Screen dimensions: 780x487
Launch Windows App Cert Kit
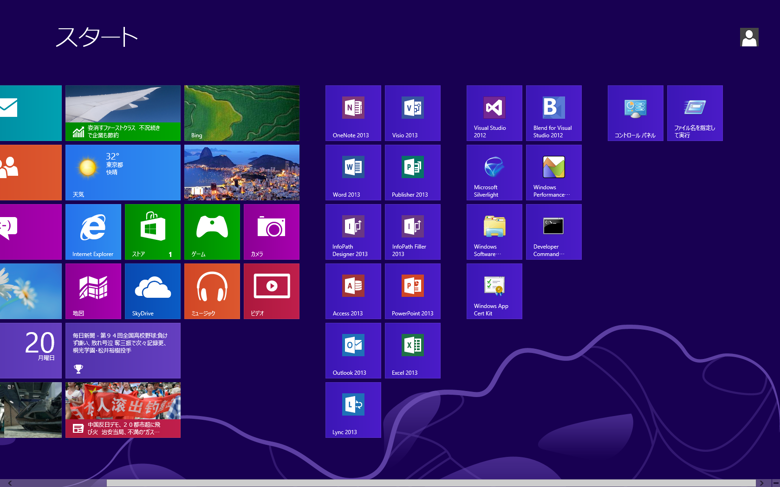click(494, 291)
